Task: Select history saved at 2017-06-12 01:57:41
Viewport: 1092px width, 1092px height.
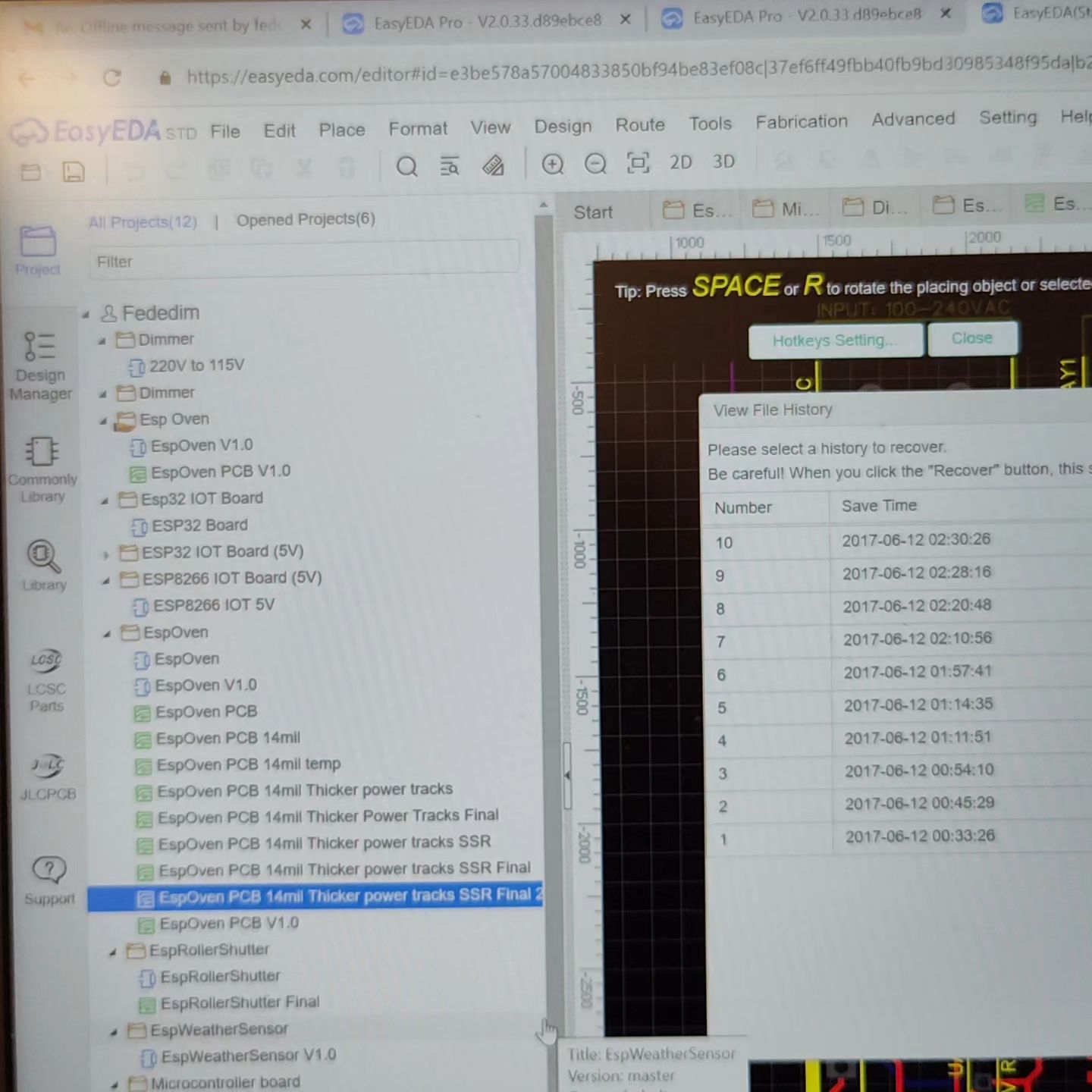Action: point(898,673)
